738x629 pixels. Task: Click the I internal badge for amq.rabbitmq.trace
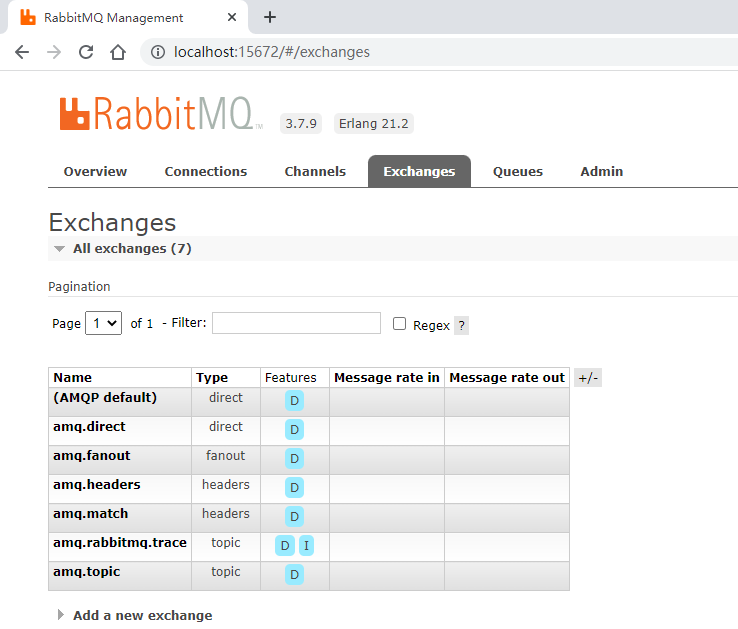306,546
